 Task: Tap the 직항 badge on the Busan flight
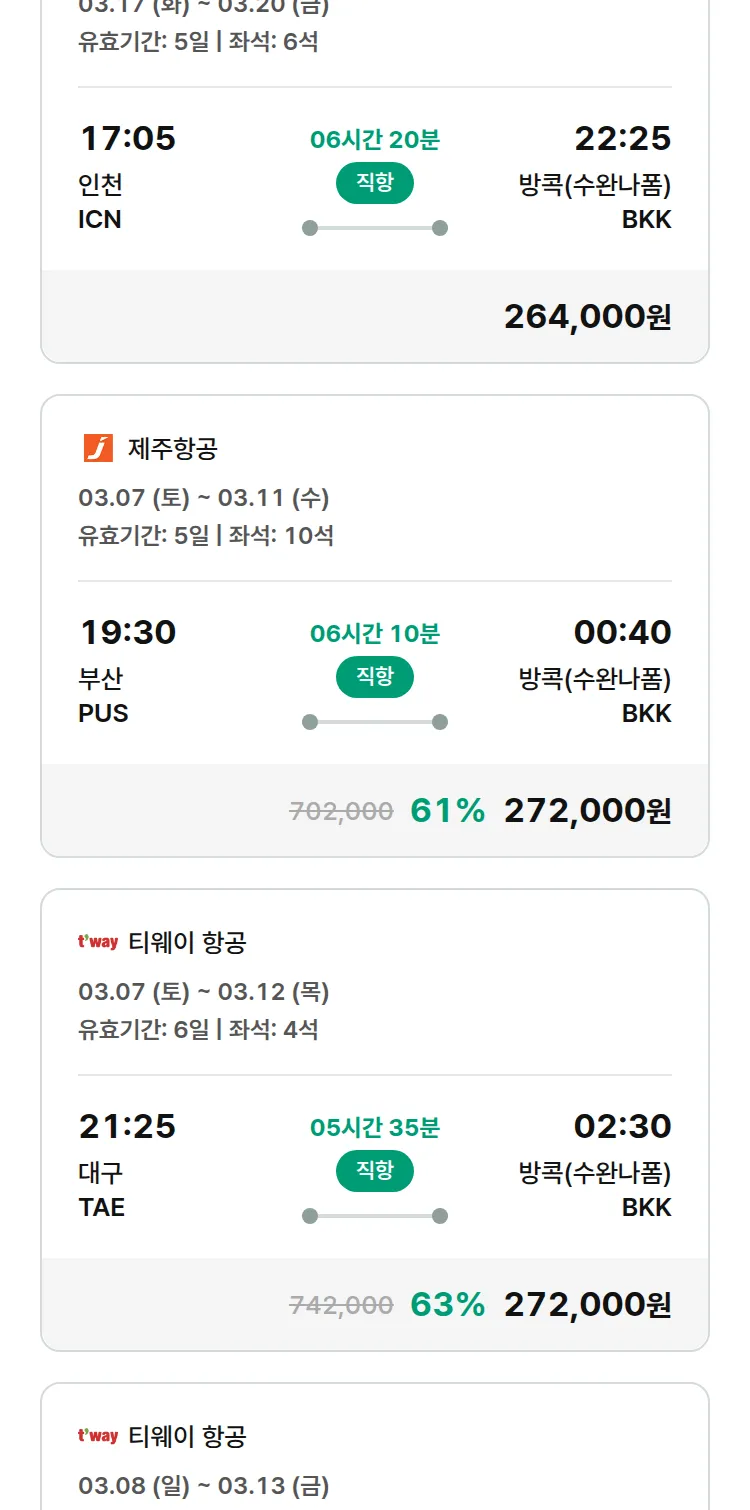(375, 677)
